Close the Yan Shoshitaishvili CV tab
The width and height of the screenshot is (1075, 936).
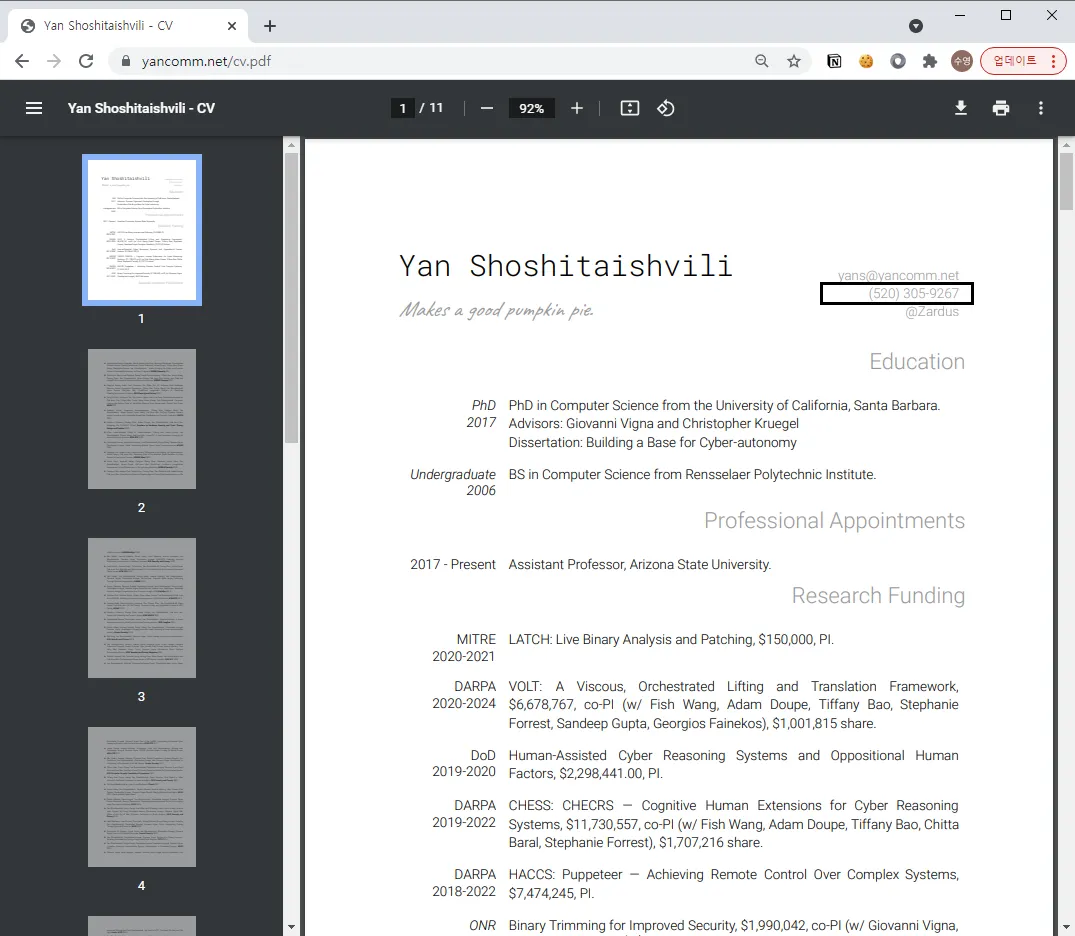click(232, 26)
